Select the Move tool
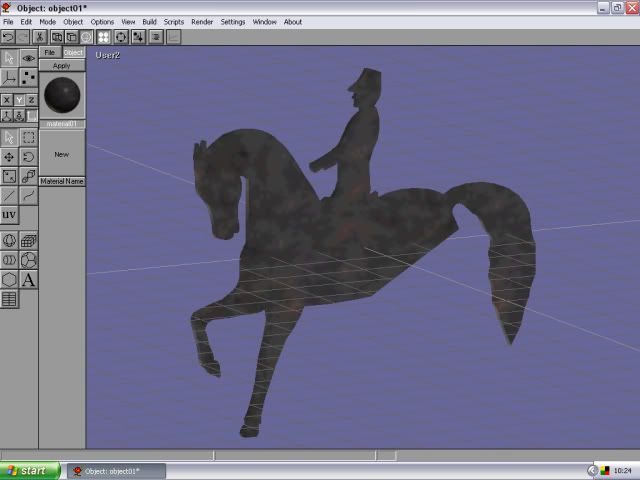640x480 pixels. click(9, 157)
